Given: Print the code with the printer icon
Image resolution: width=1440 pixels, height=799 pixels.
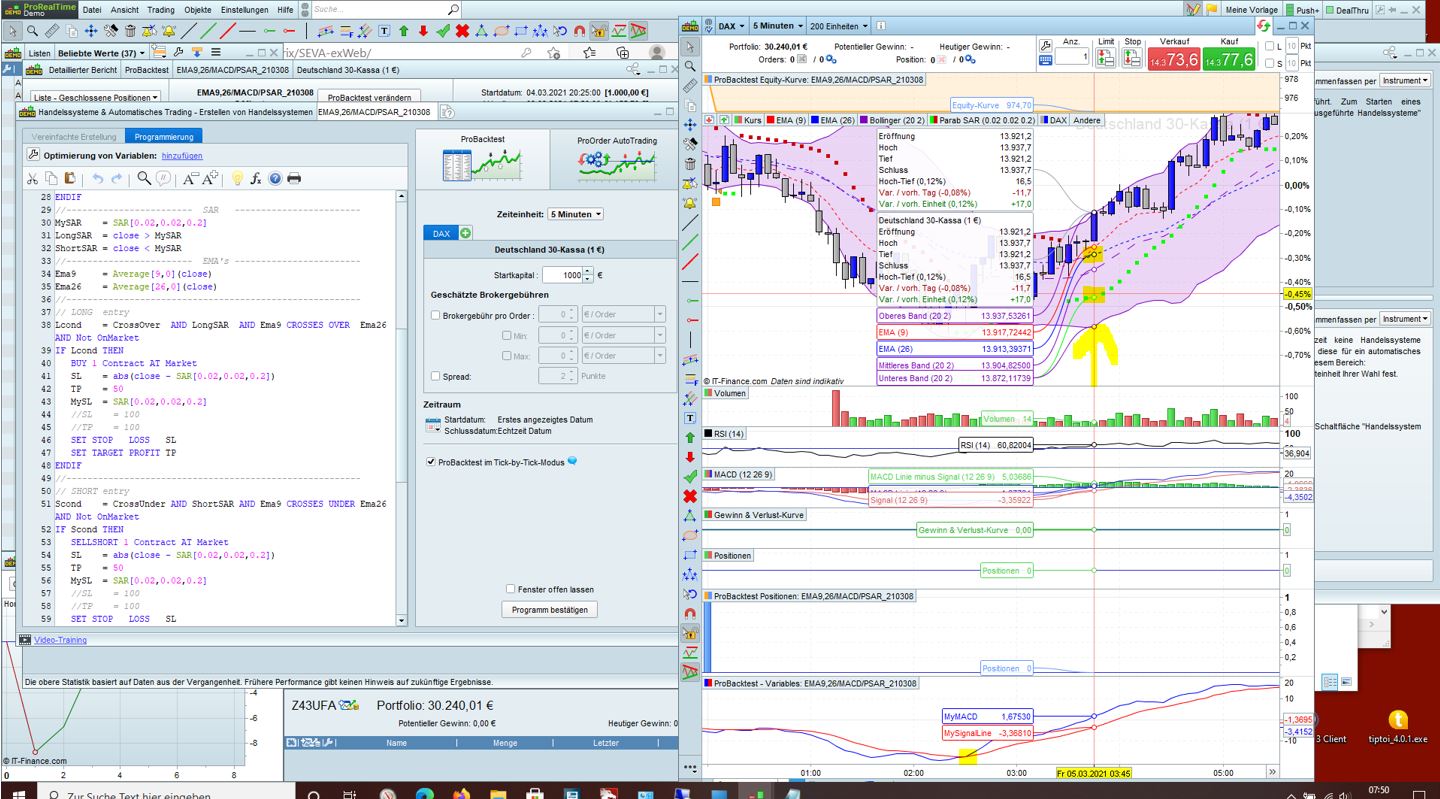Looking at the screenshot, I should click(x=294, y=178).
